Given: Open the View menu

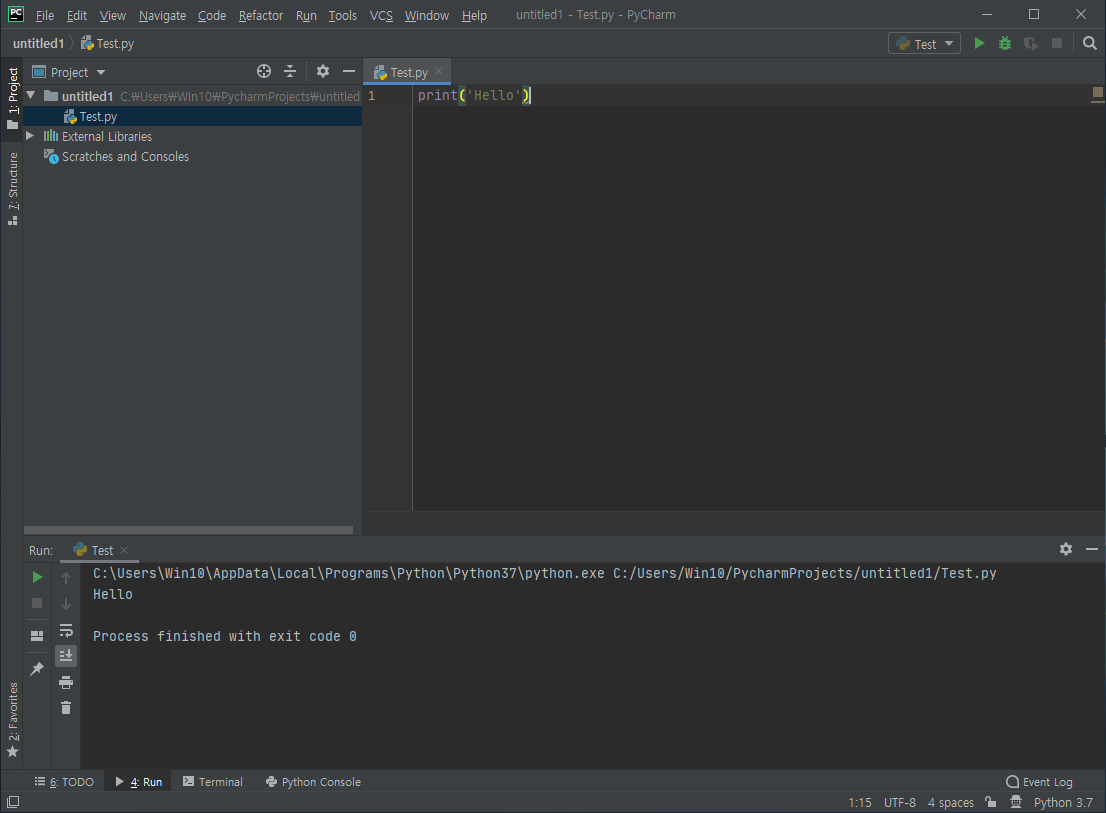Looking at the screenshot, I should [x=112, y=15].
